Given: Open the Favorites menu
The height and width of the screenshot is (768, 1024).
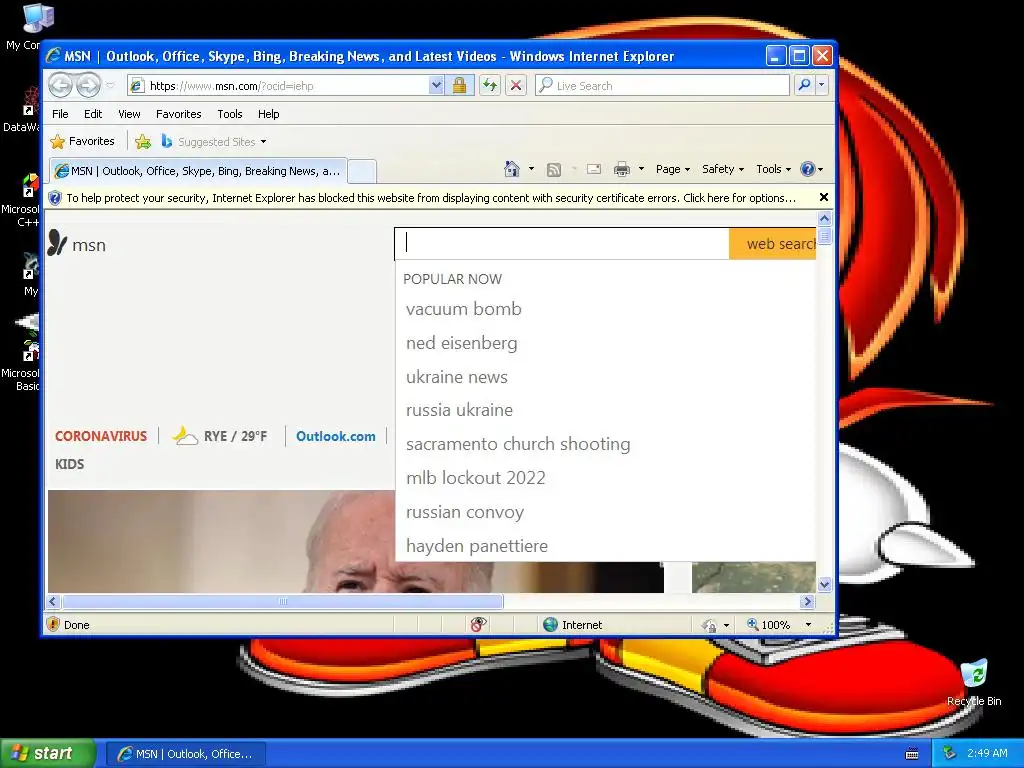Looking at the screenshot, I should pos(178,114).
